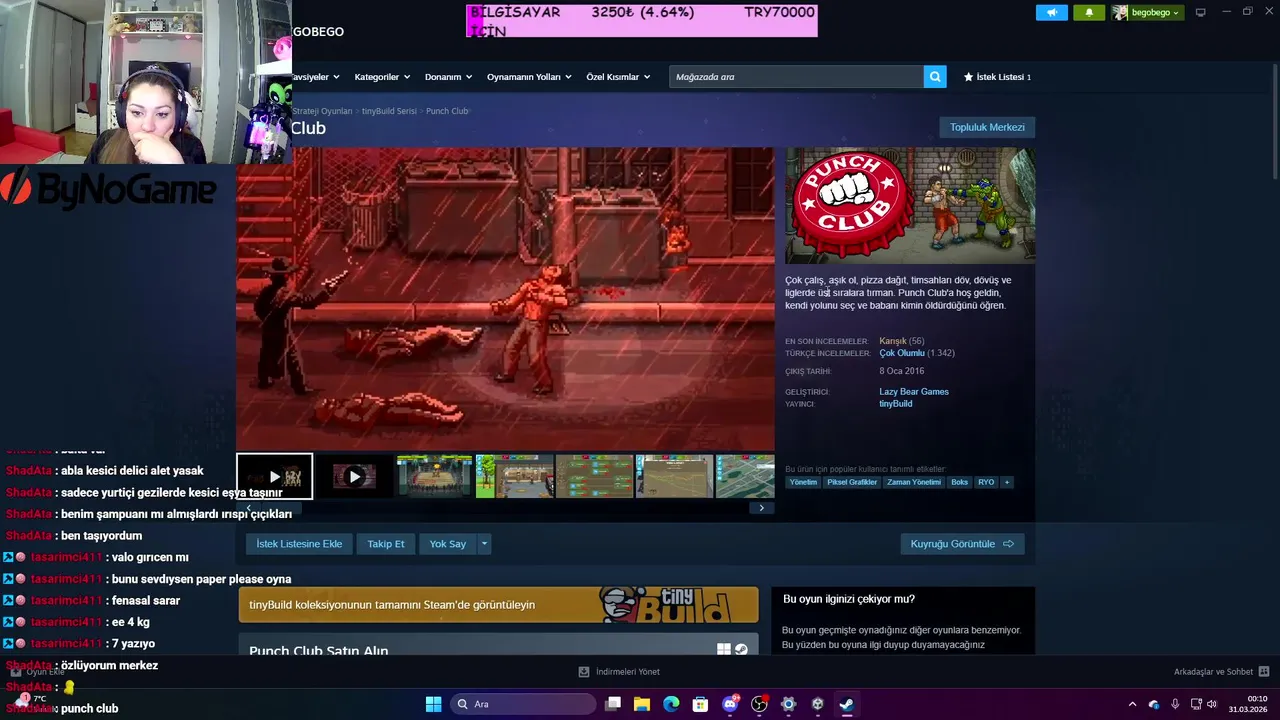This screenshot has height=720, width=1280.
Task: Click the volume speaker tray icon
Action: pos(1212,704)
